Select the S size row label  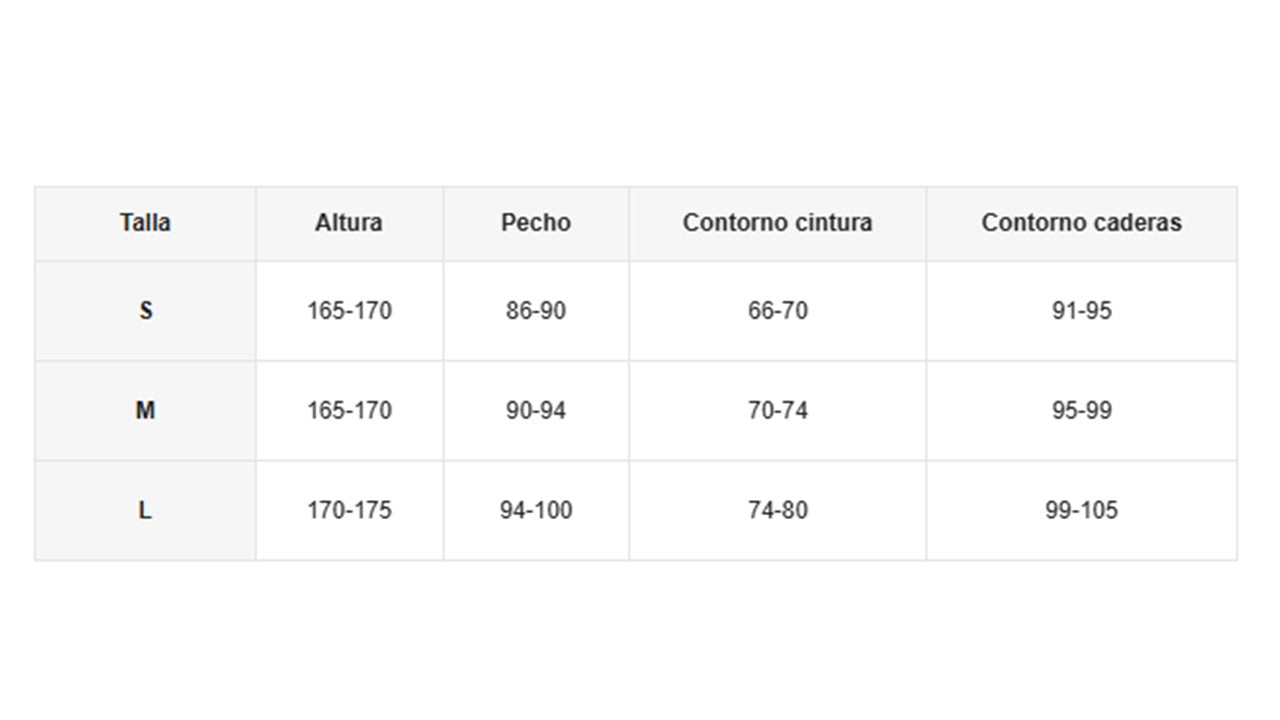click(x=145, y=311)
